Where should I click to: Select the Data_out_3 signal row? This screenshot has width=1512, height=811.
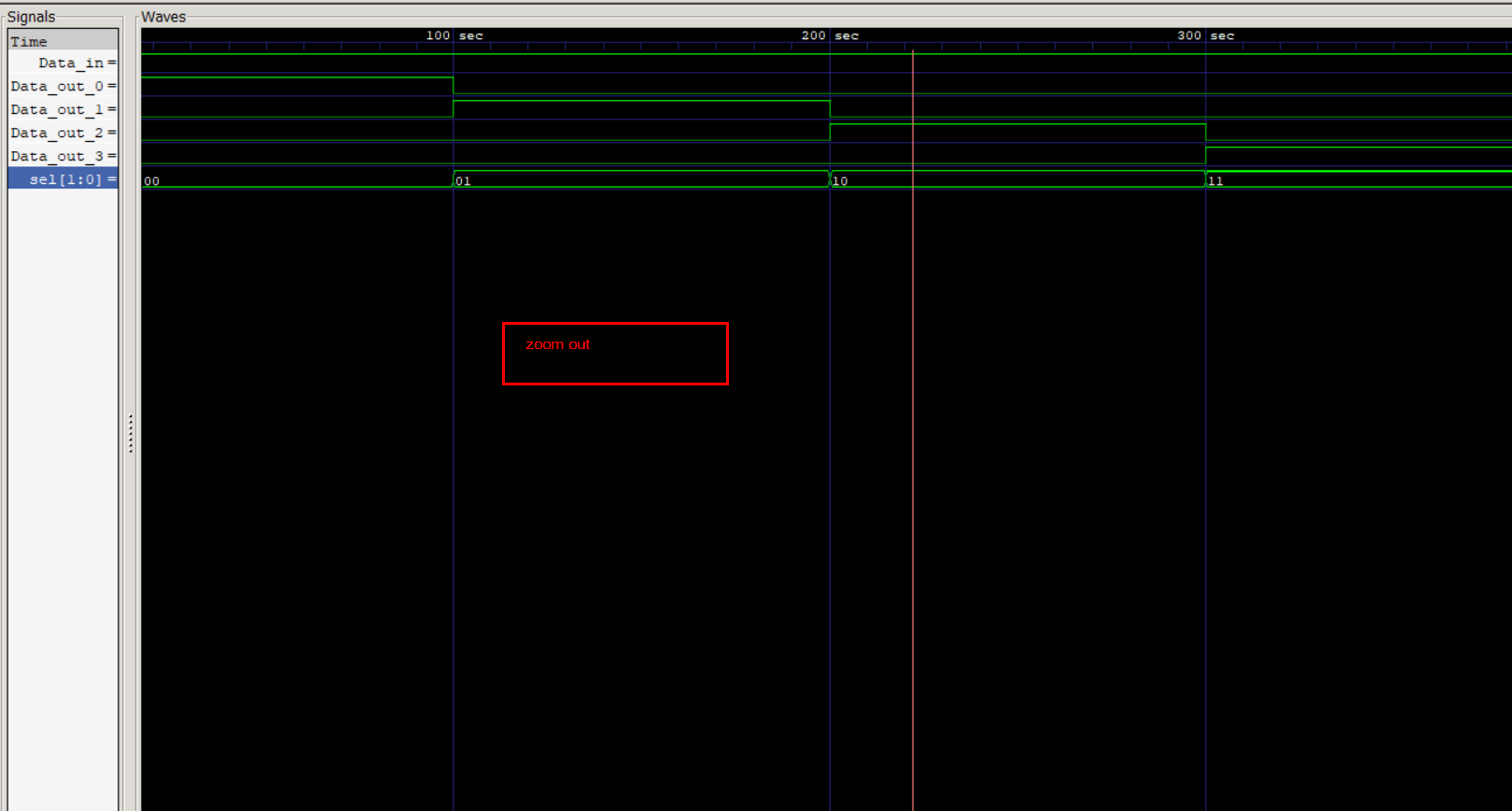(63, 156)
